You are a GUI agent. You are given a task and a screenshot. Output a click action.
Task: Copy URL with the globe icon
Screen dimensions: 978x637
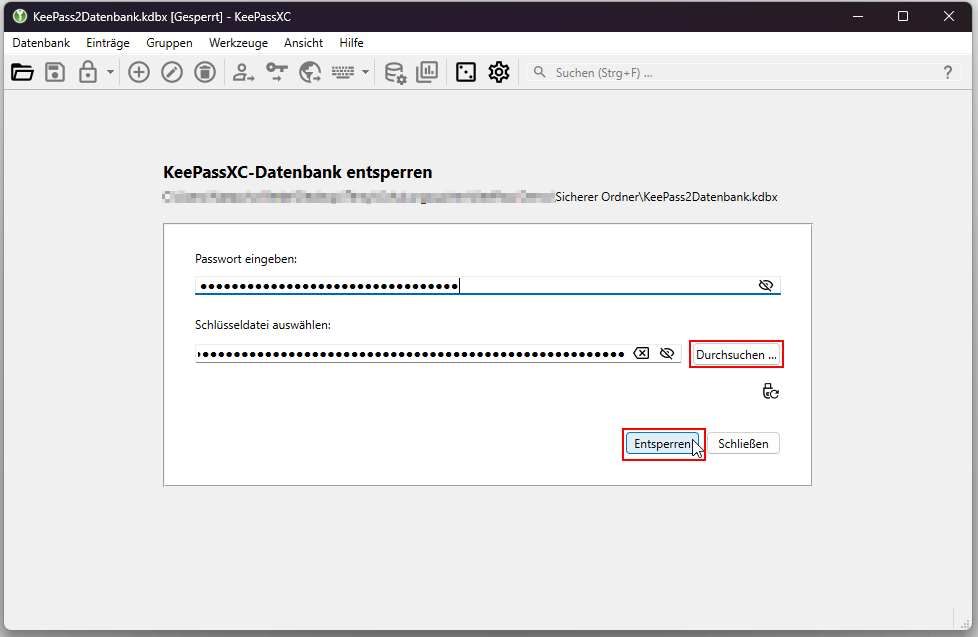tap(309, 72)
